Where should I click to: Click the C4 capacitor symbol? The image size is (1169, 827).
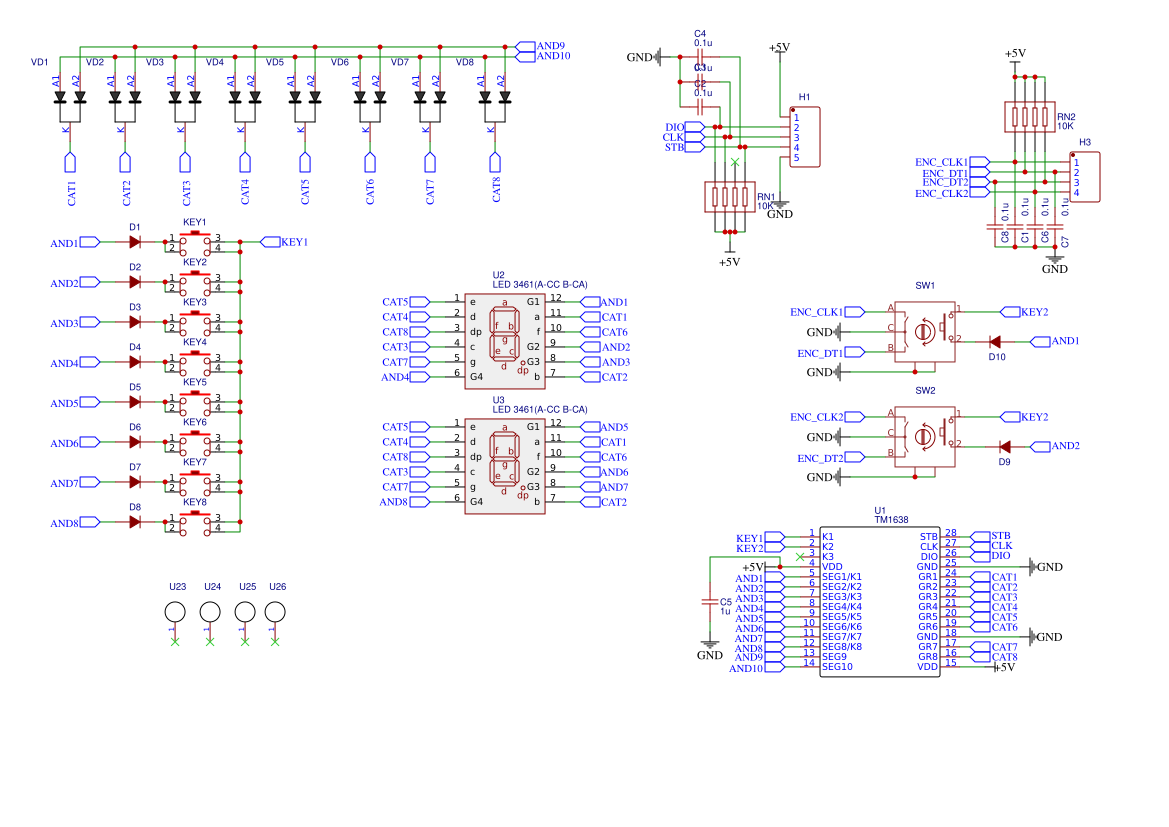click(x=701, y=57)
